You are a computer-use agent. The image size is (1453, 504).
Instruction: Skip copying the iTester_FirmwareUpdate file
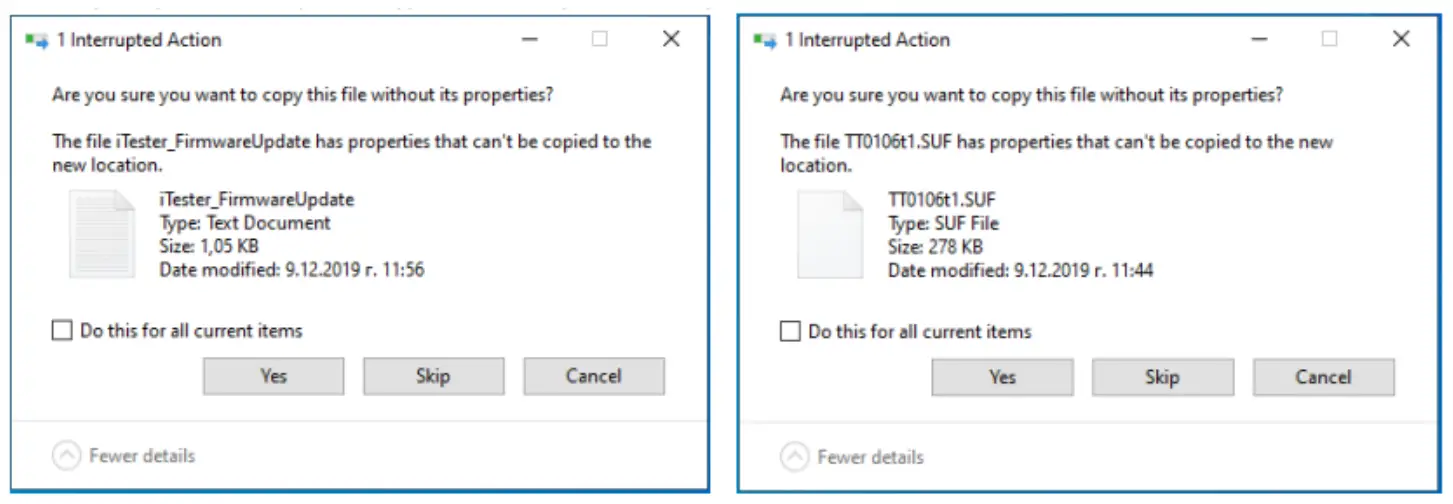[x=433, y=376]
